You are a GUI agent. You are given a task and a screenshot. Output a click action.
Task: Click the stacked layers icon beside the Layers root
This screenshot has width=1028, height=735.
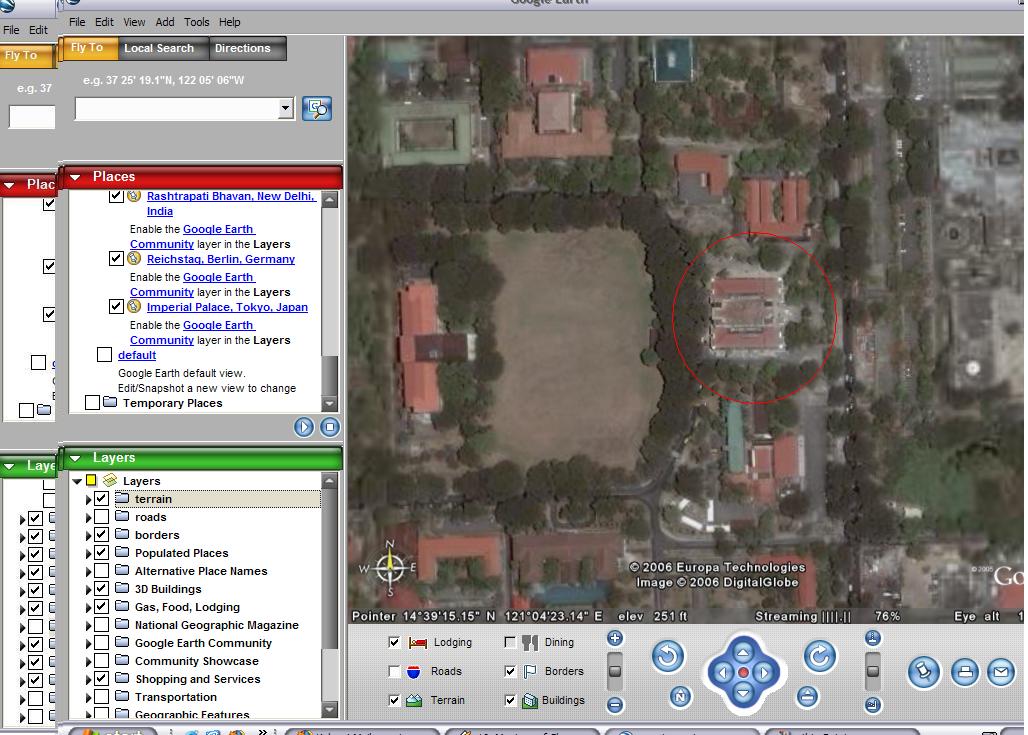tap(109, 481)
